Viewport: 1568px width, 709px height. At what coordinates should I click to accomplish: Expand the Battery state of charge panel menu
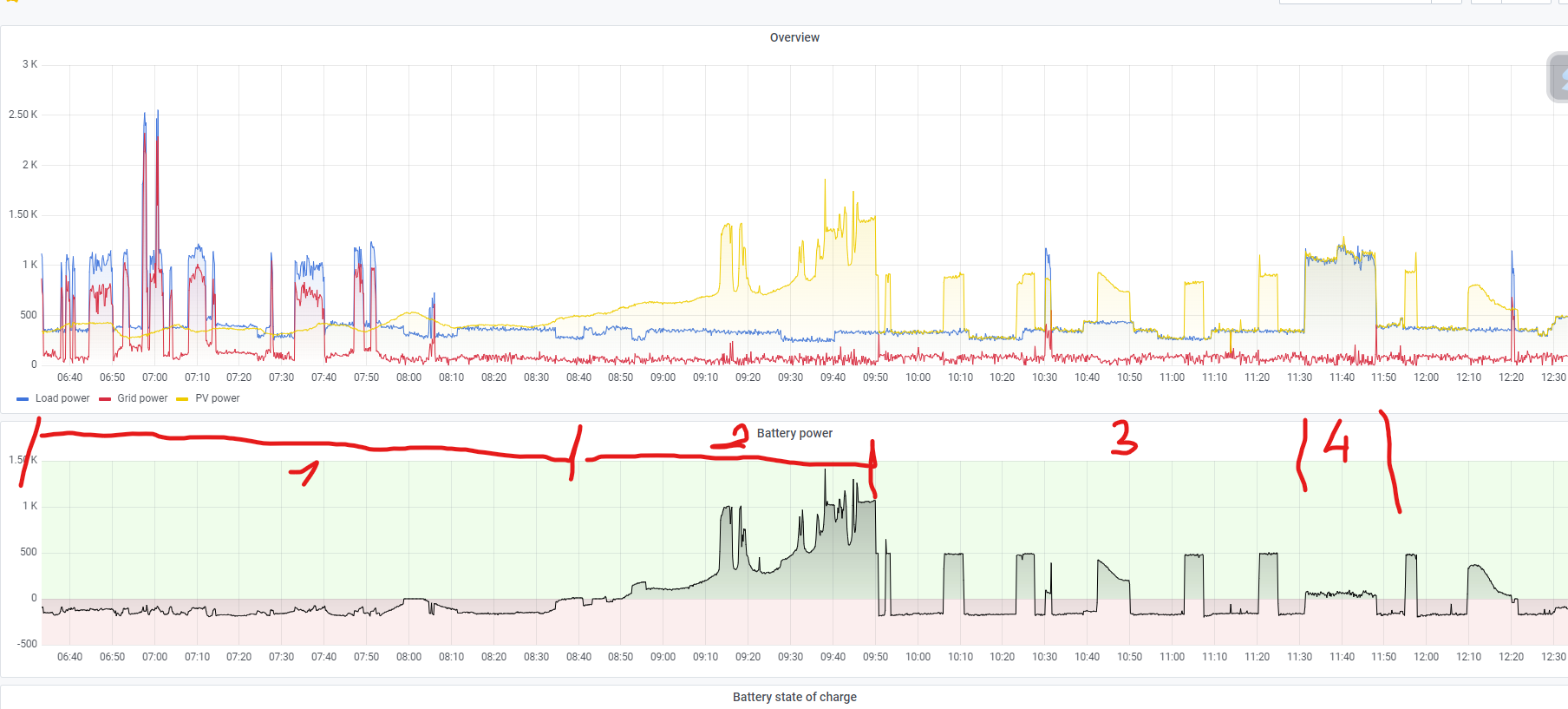pos(794,697)
